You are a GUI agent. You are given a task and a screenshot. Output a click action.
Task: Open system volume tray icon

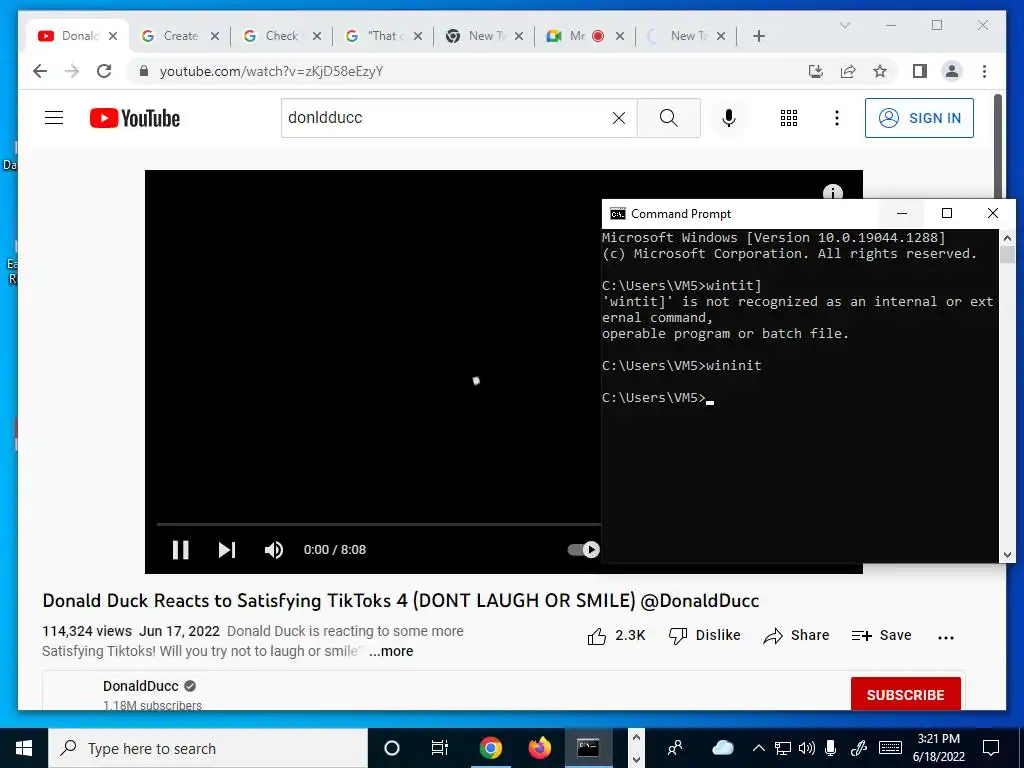(807, 748)
